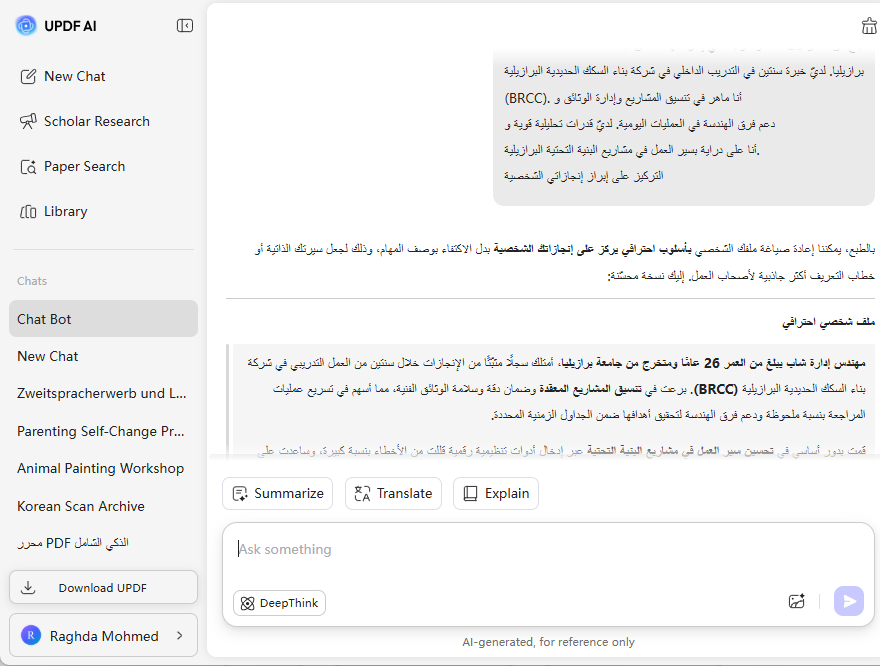The width and height of the screenshot is (880, 666).
Task: Click the Translate language icon
Action: (363, 494)
